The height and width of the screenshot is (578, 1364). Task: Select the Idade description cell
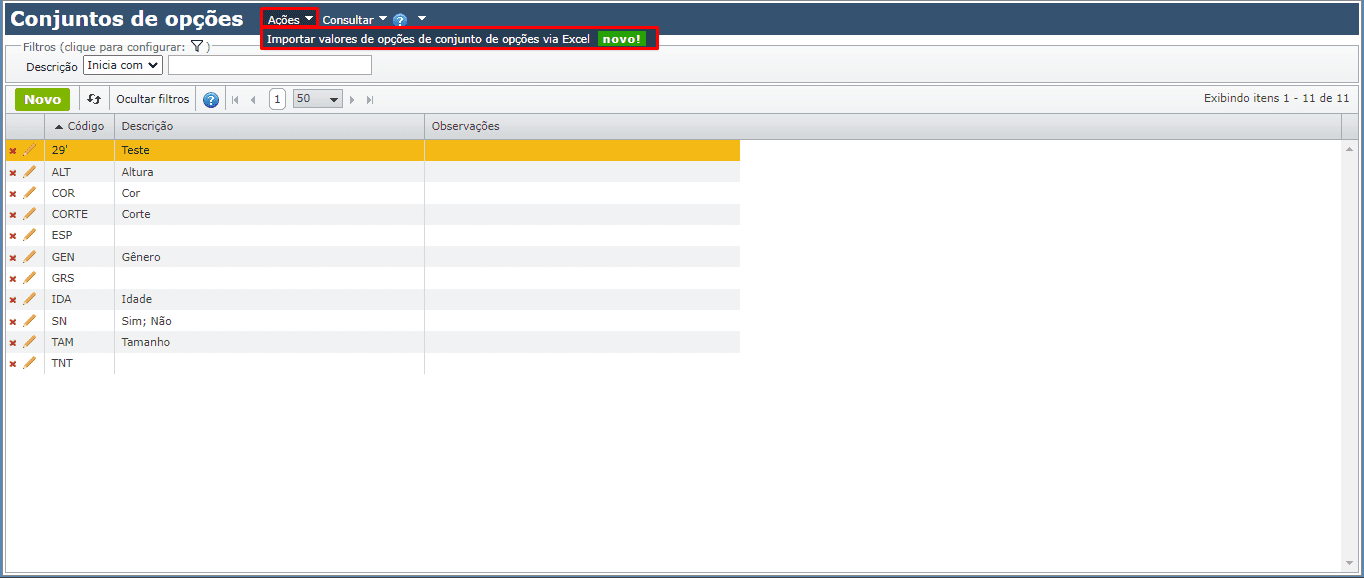pyautogui.click(x=269, y=299)
